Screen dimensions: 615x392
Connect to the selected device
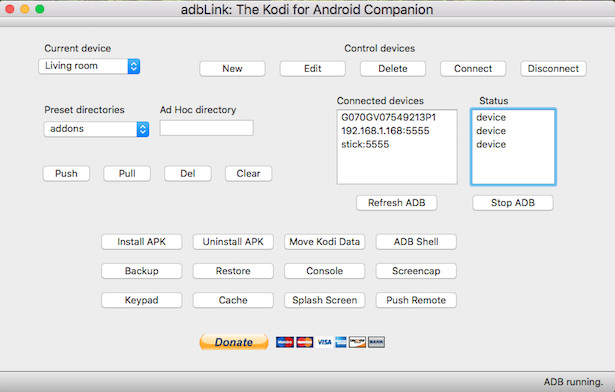pos(473,69)
